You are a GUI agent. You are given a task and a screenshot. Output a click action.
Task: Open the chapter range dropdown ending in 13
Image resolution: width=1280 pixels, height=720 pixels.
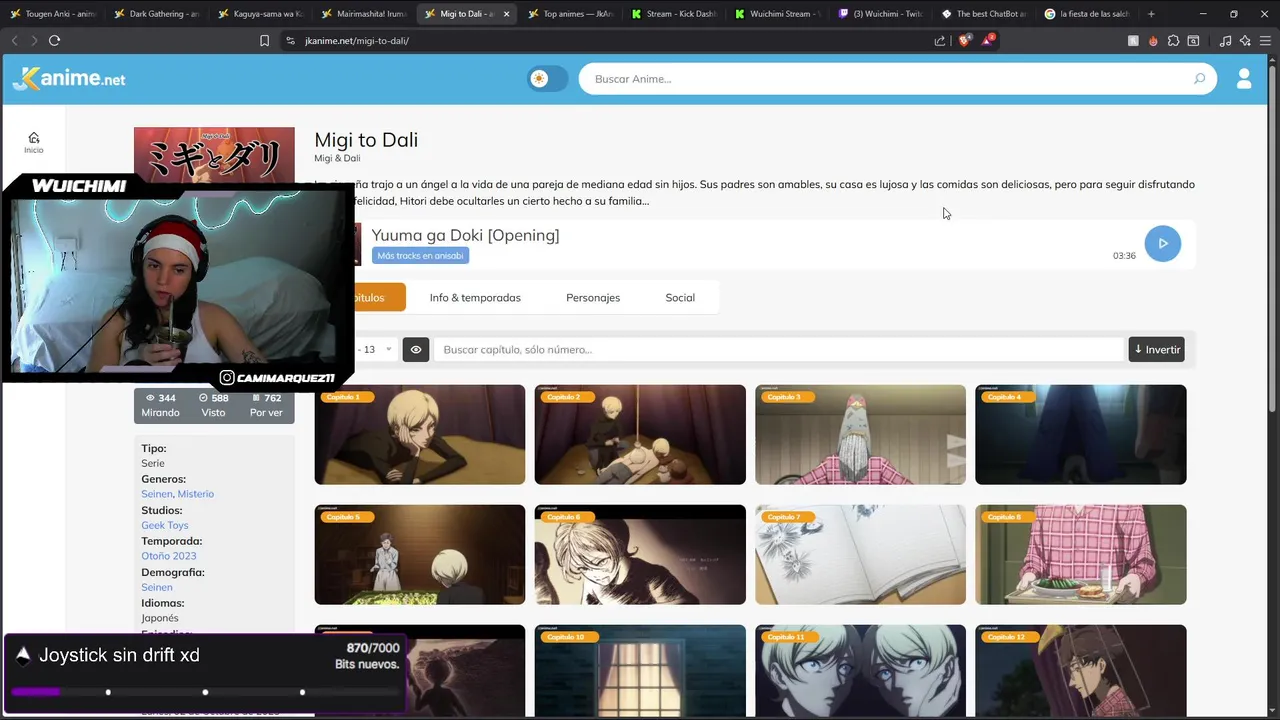[374, 349]
